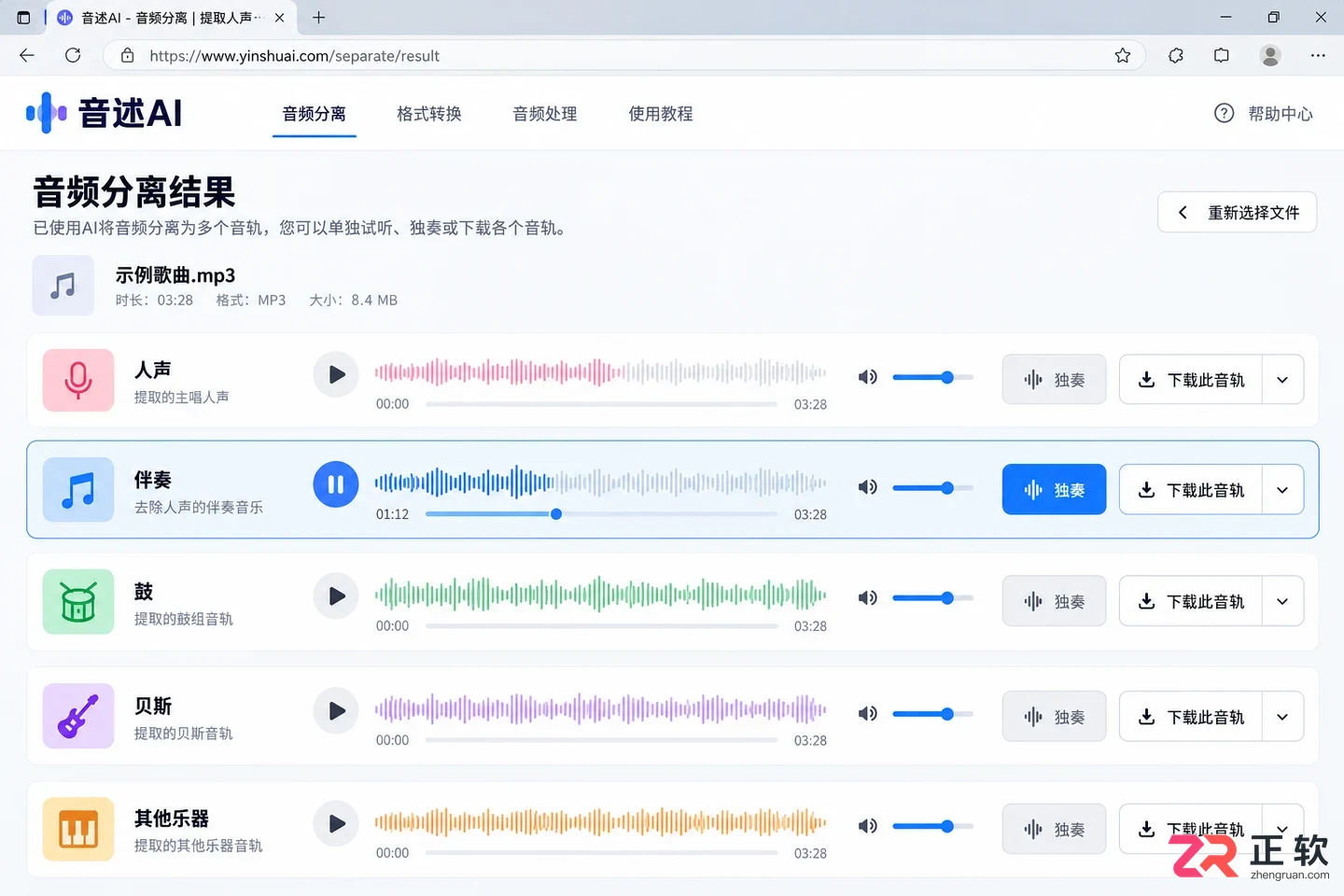Screen dimensions: 1344x896
Task: Click the blue music note 伴奏 icon
Action: (78, 489)
